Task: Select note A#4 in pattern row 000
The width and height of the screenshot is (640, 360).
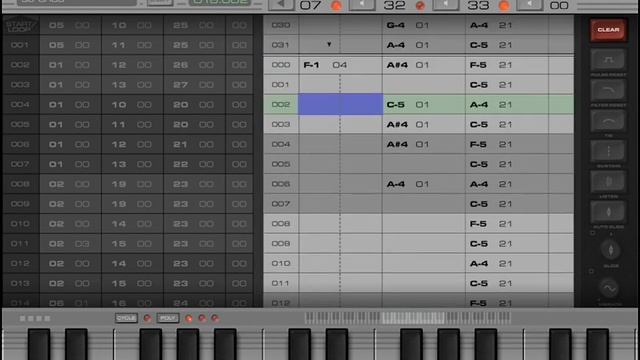Action: pos(397,65)
